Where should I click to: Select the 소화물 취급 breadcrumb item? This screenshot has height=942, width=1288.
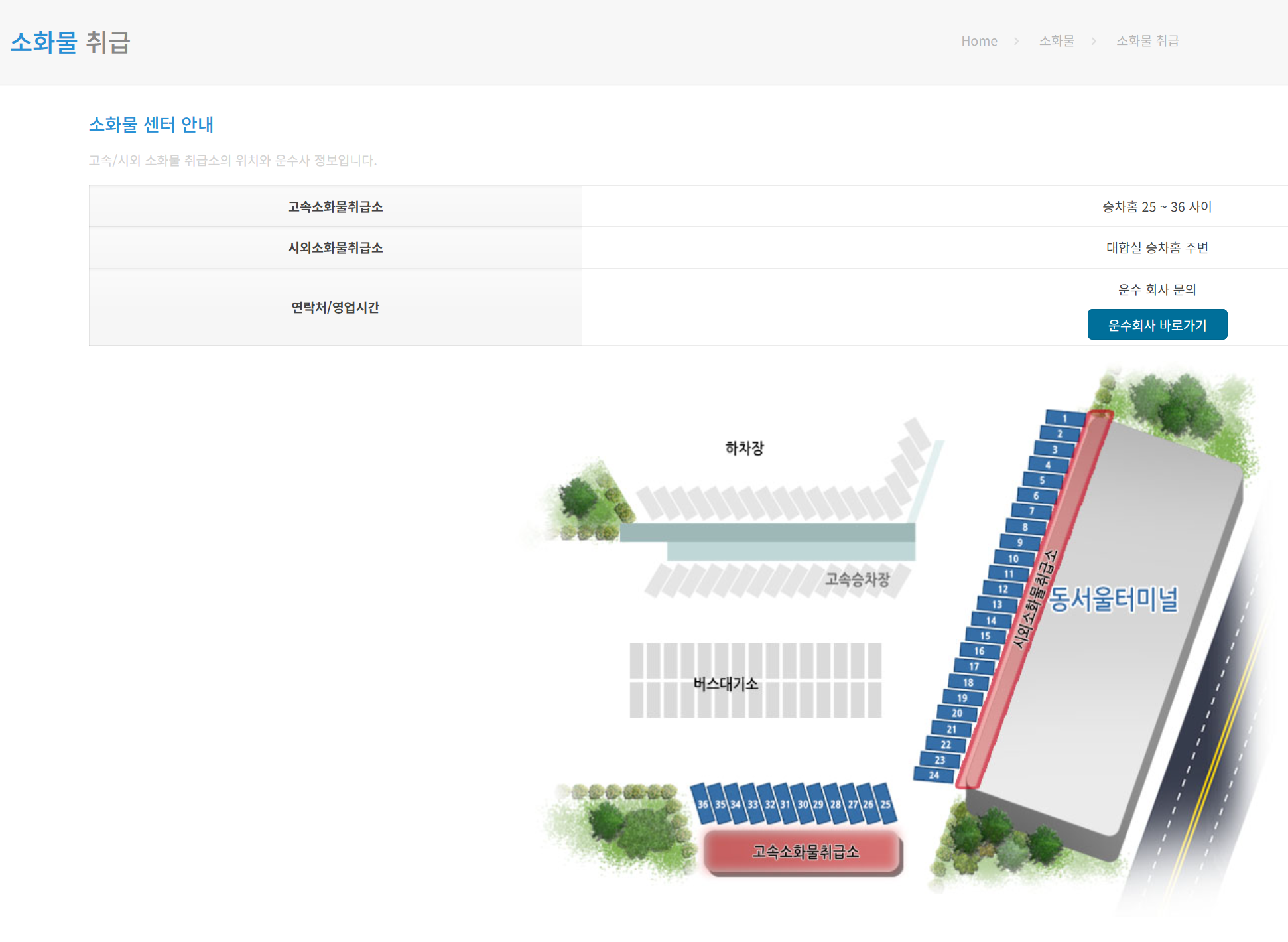[1147, 41]
